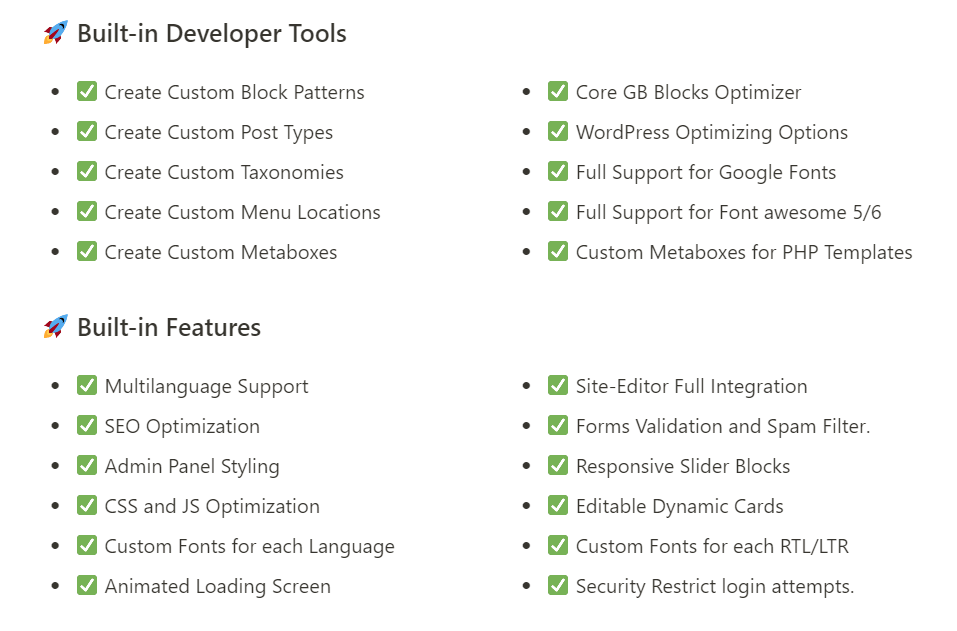Screen dimensions: 957x631
Task: Click green checkmark next to Create Custom Block Patterns
Action: coord(87,92)
